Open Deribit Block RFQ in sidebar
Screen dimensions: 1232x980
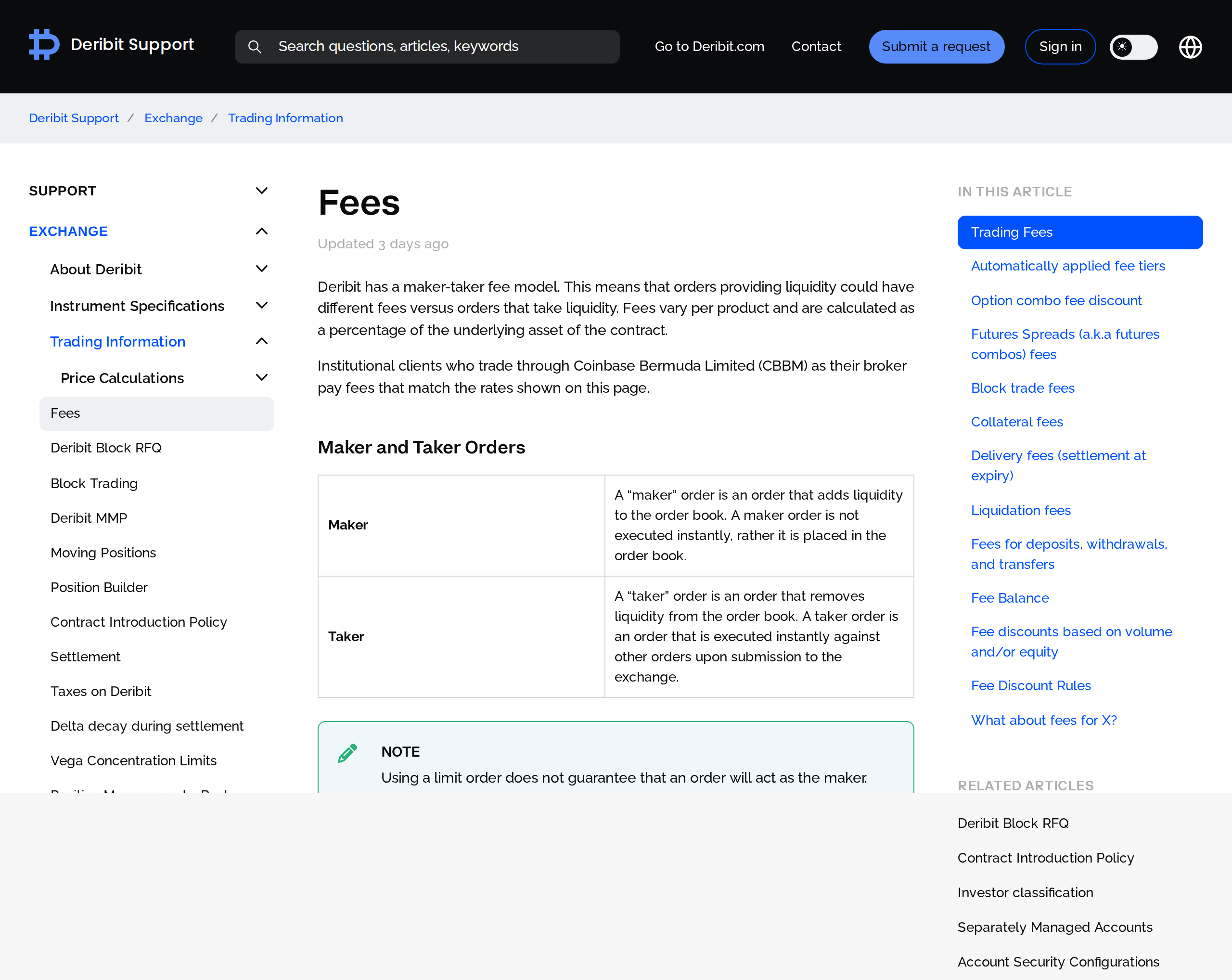[x=106, y=448]
